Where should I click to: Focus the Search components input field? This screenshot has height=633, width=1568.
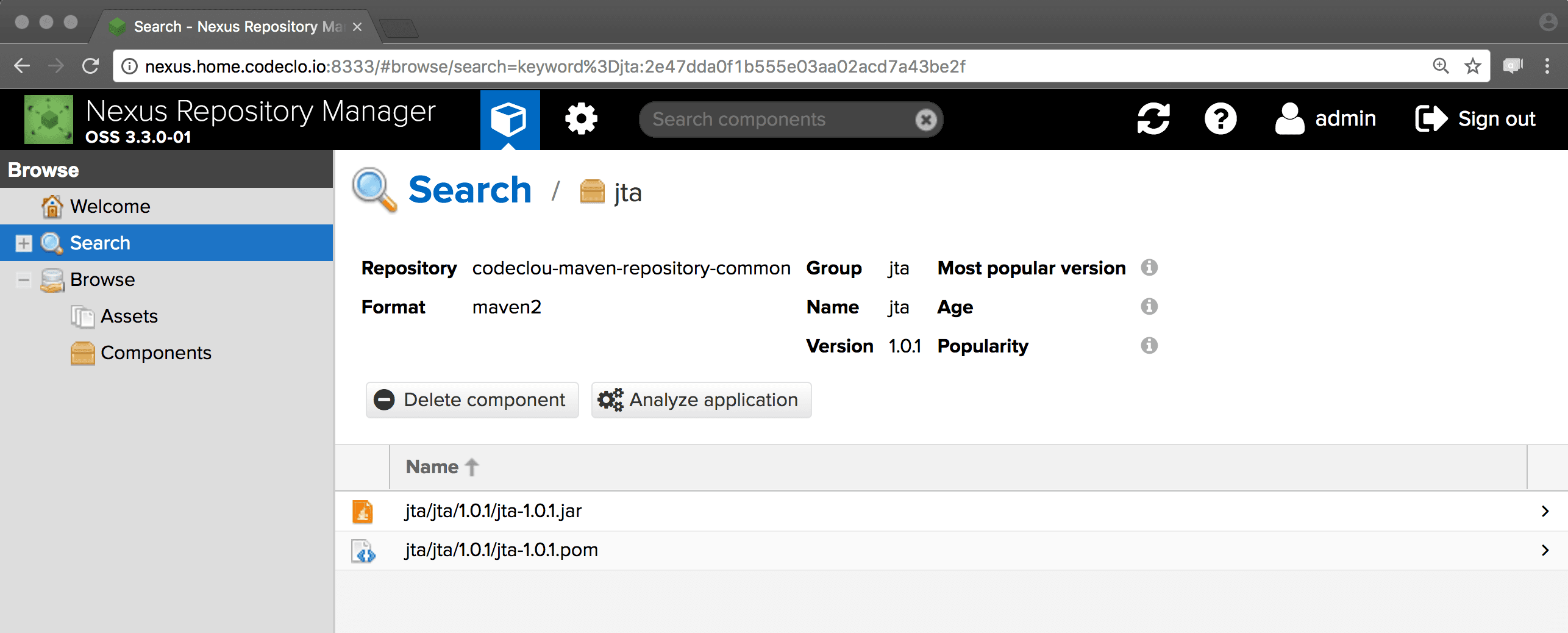(774, 120)
